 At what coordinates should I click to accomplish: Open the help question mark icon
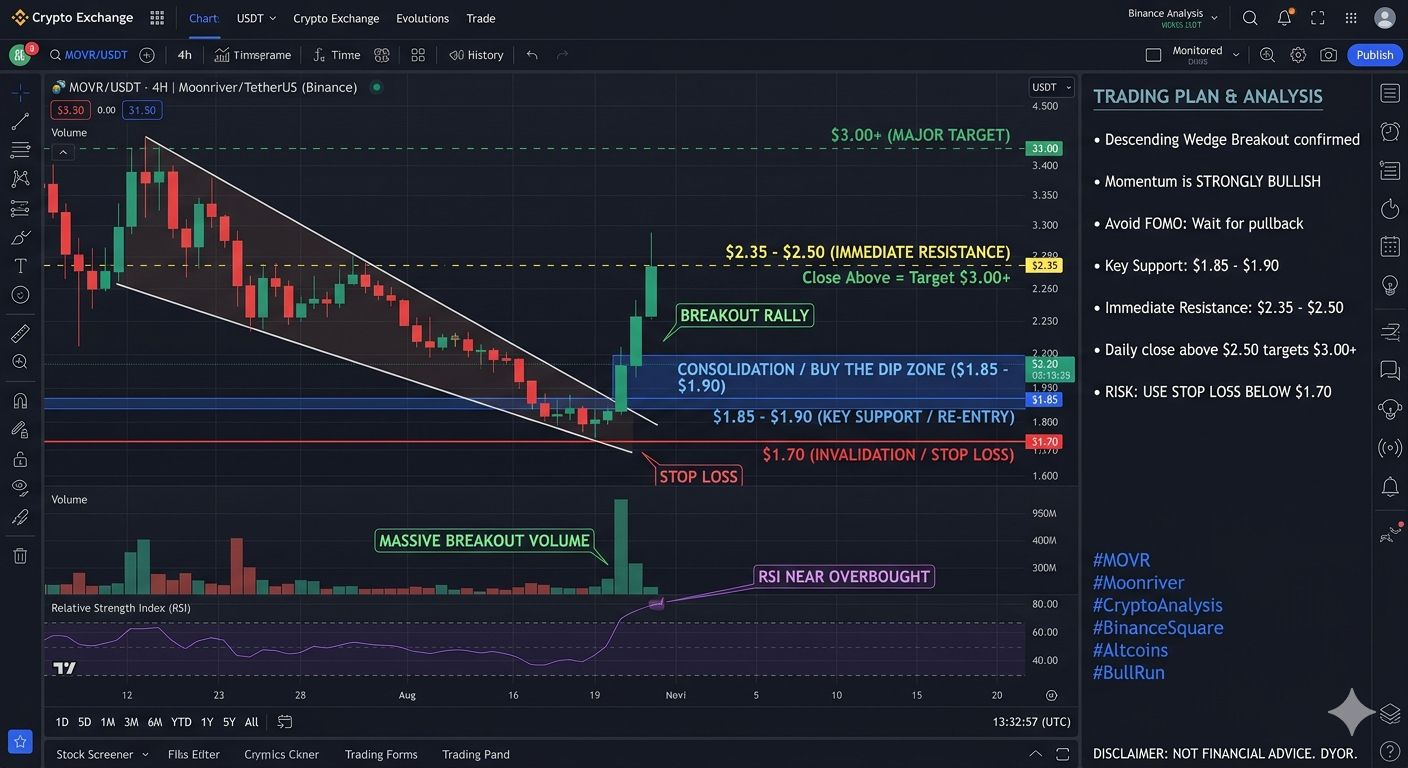pyautogui.click(x=1390, y=751)
